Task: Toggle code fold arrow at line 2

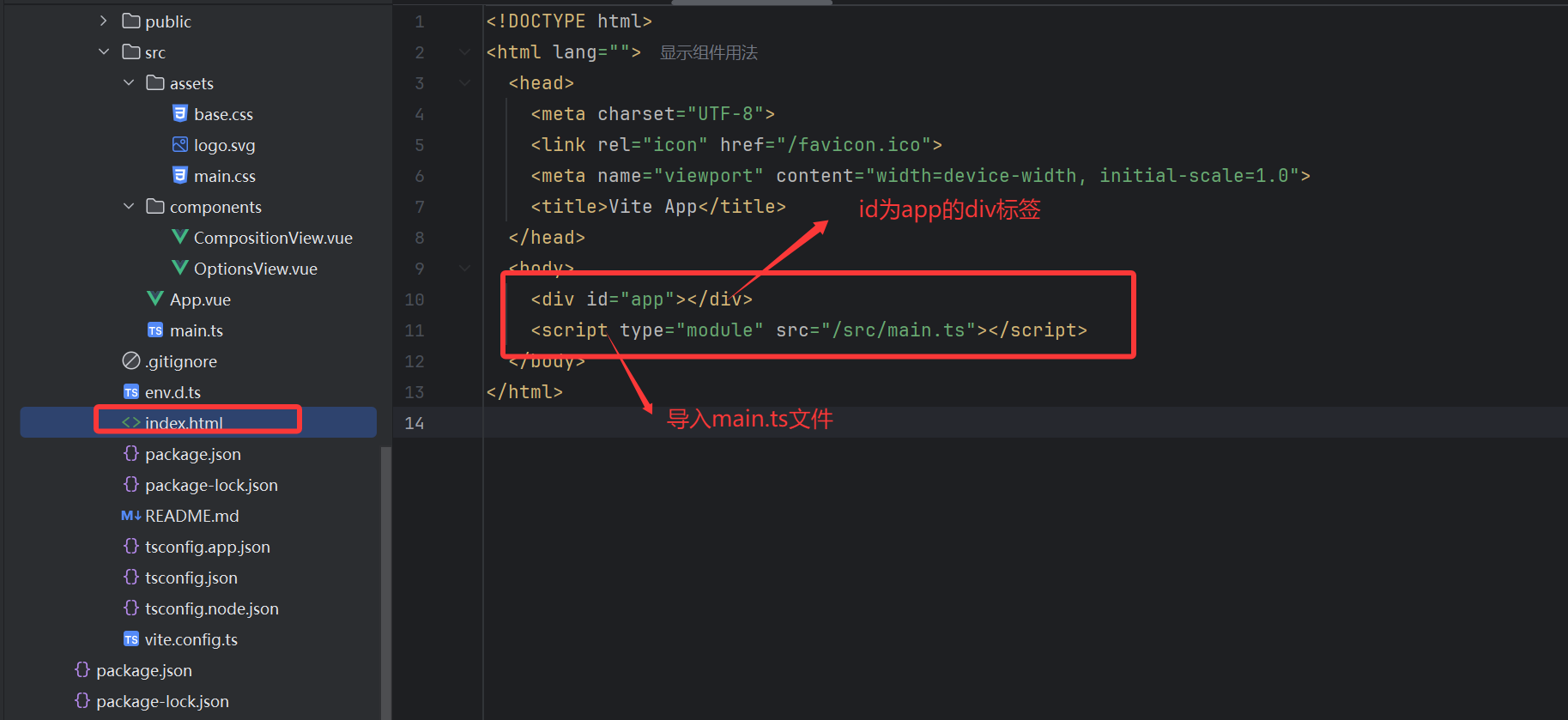Action: coord(464,51)
